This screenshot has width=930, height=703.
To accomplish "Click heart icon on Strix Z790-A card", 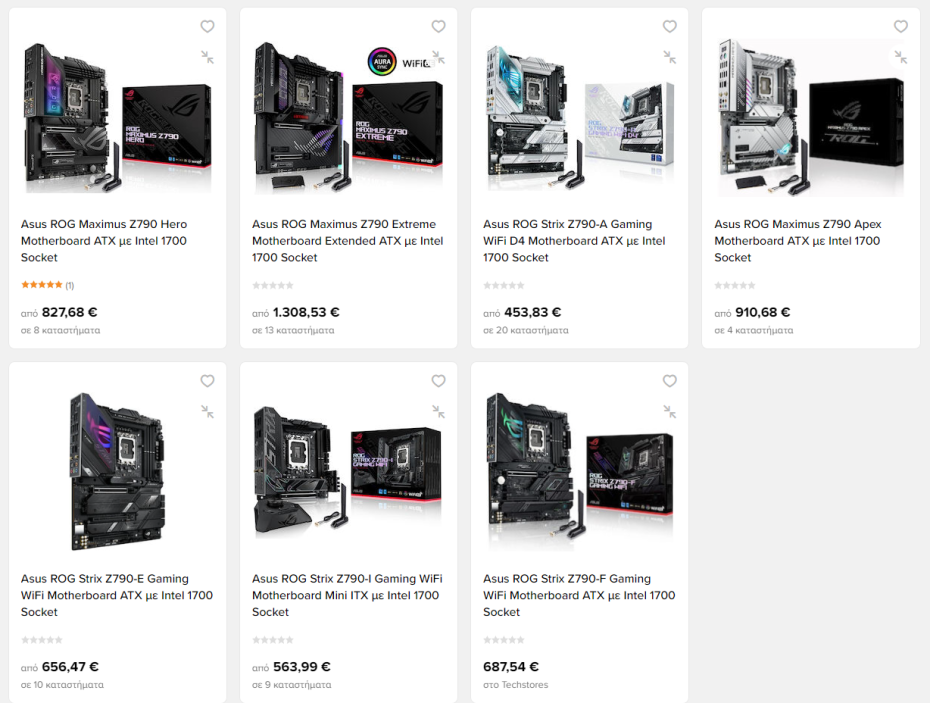I will pos(670,26).
